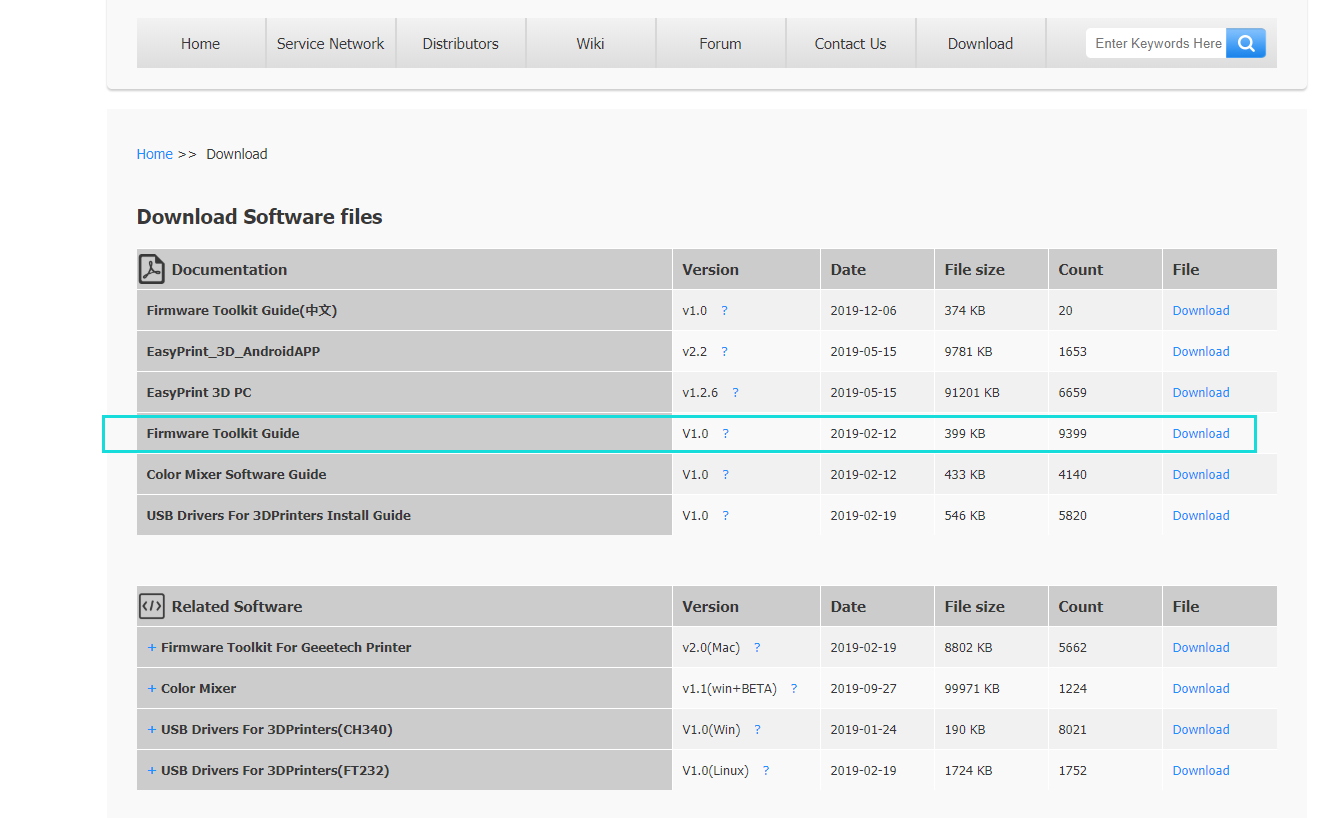Click the question mark next to V1.0(Linux)
The image size is (1320, 818).
click(766, 771)
